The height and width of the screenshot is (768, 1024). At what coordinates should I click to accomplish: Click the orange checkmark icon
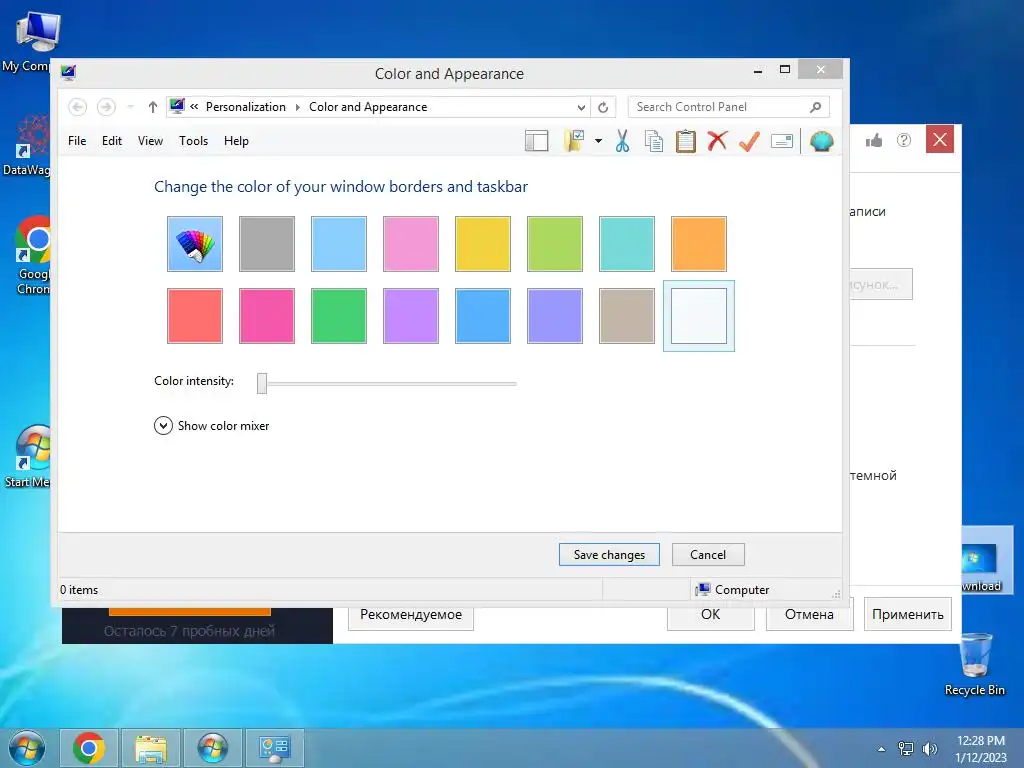click(x=749, y=141)
